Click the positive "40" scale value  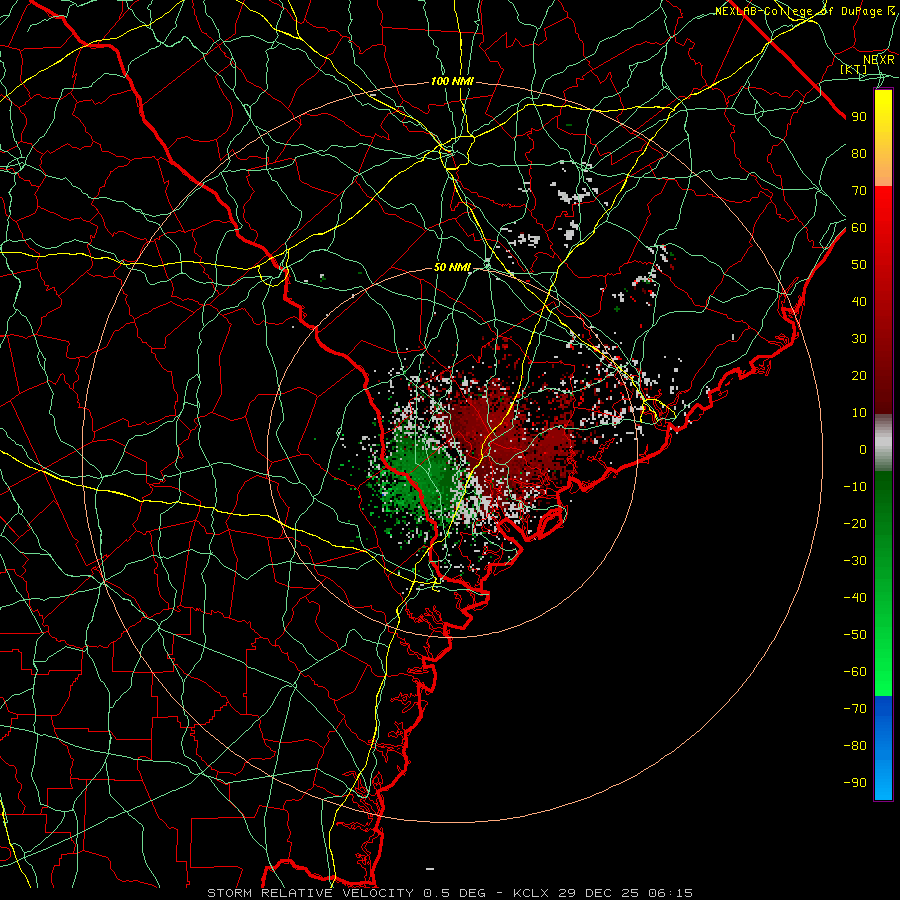point(859,302)
